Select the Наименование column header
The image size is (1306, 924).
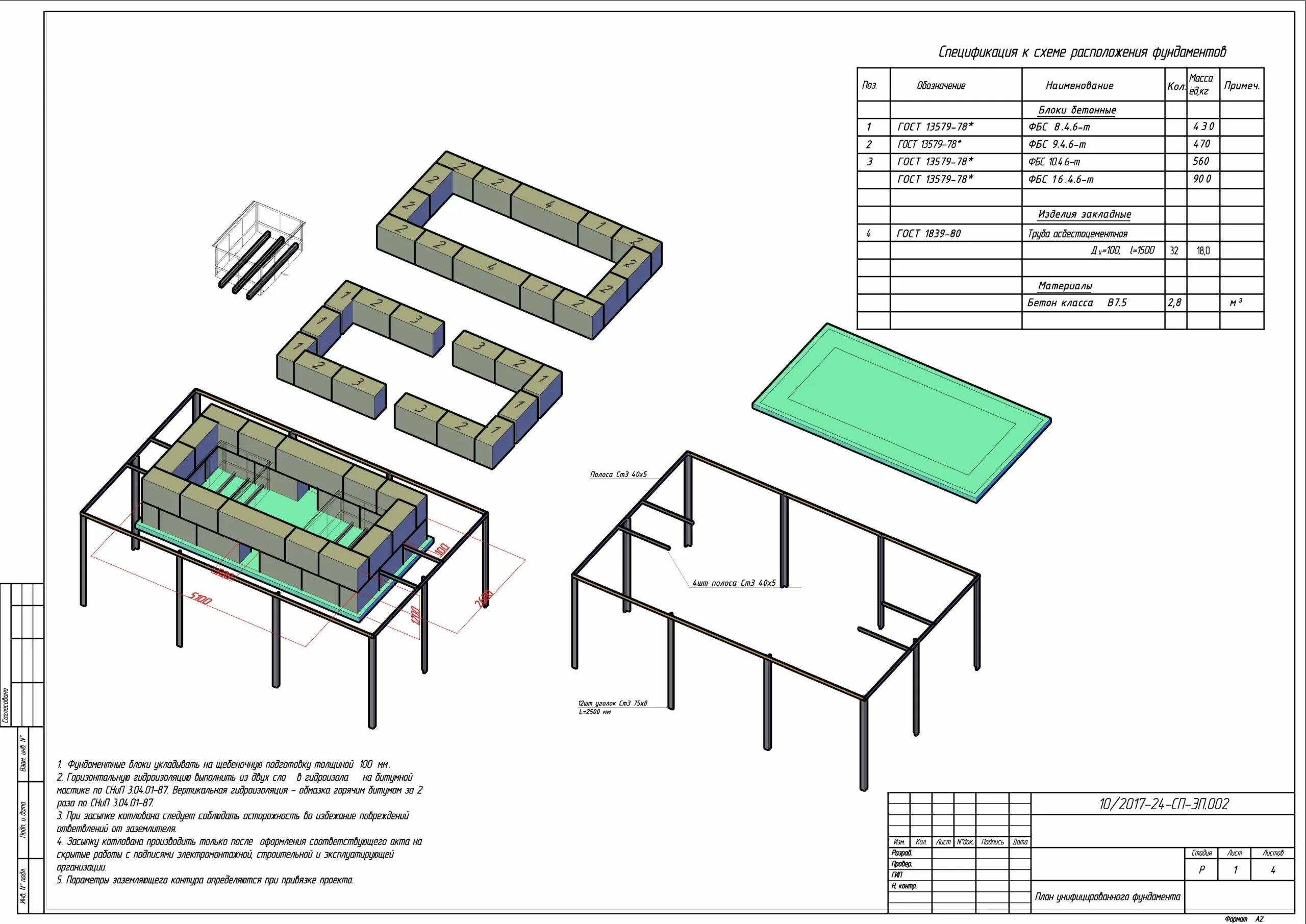pyautogui.click(x=1079, y=86)
